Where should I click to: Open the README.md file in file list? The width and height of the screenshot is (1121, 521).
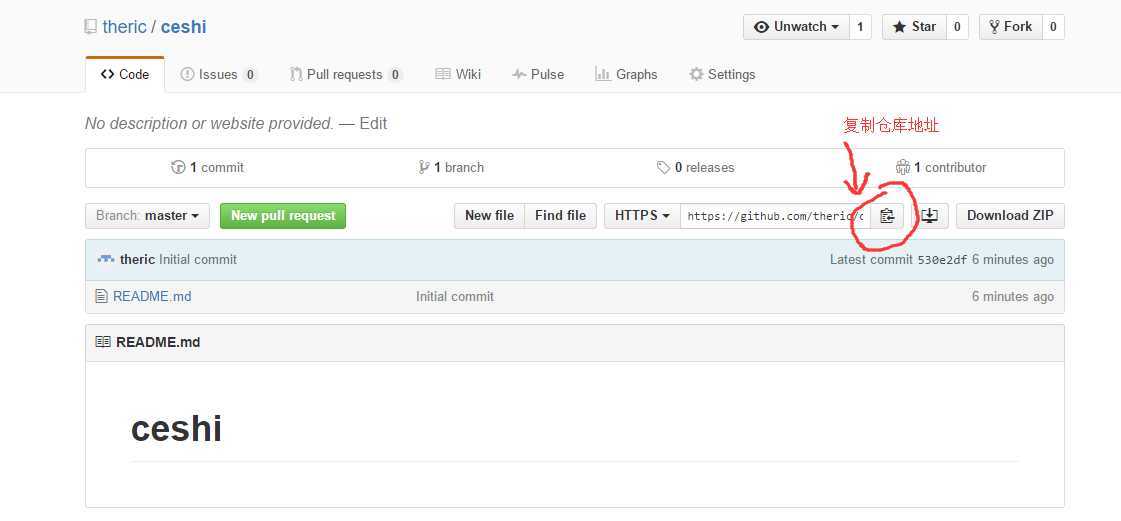152,296
